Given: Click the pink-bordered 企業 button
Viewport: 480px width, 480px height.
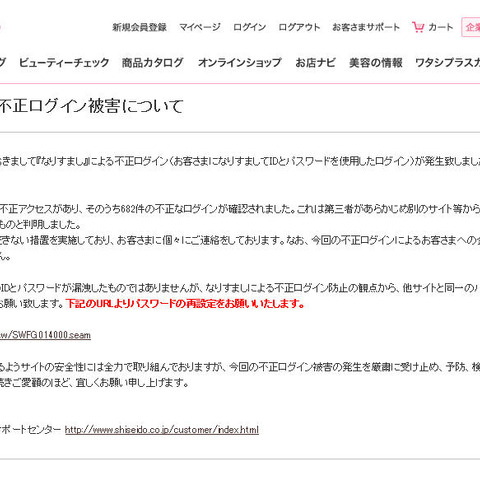Looking at the screenshot, I should 471,27.
